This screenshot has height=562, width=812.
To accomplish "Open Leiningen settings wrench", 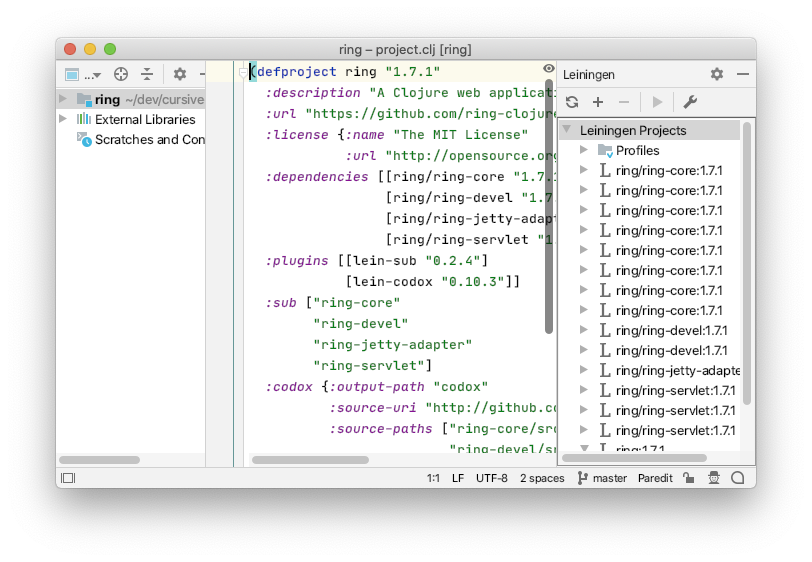I will (x=690, y=102).
